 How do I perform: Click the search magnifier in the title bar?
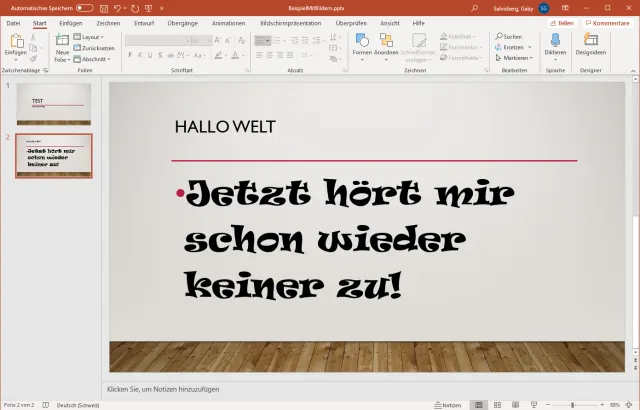[474, 8]
